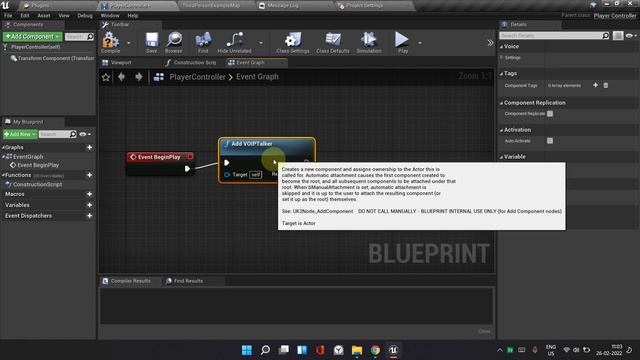Click the Play toolbar button
This screenshot has width=640, height=360.
(402, 42)
